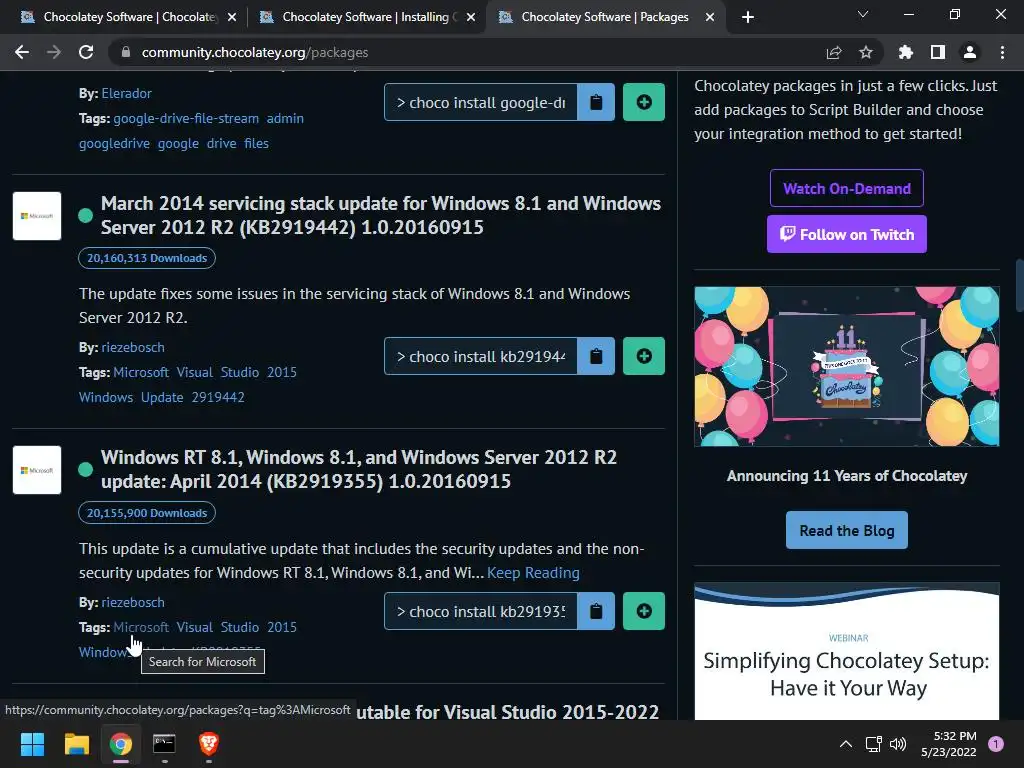This screenshot has height=768, width=1024.
Task: Click the page vertical scrollbar thumb
Action: [x=1019, y=285]
